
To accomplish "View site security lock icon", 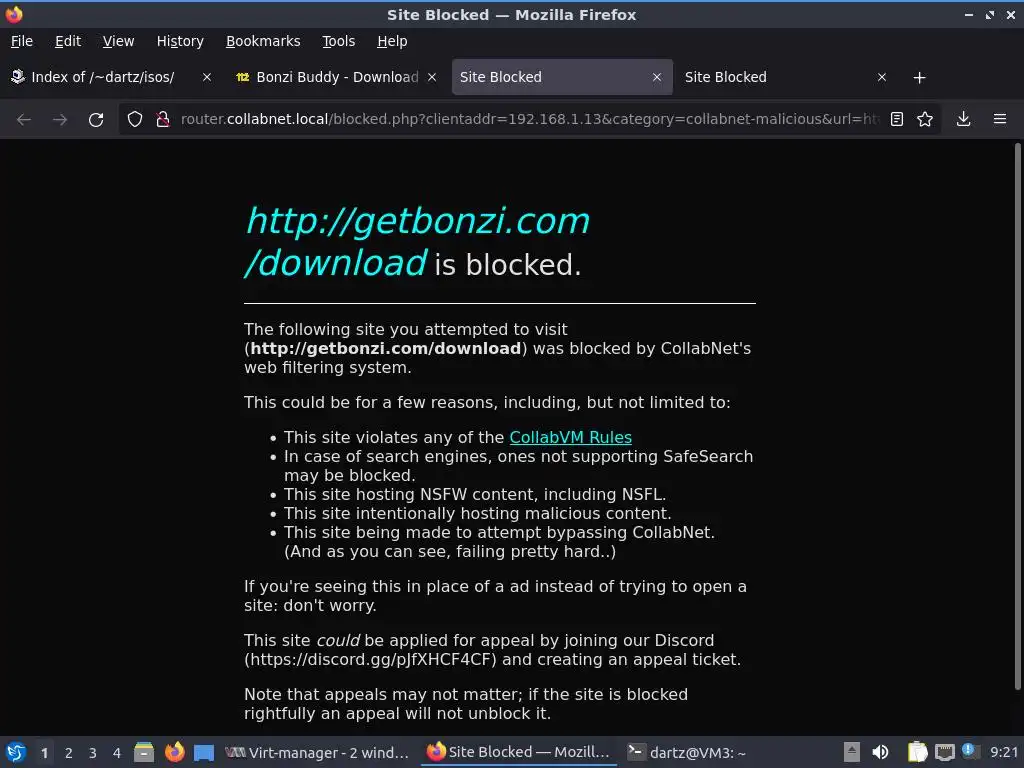I will (x=163, y=120).
